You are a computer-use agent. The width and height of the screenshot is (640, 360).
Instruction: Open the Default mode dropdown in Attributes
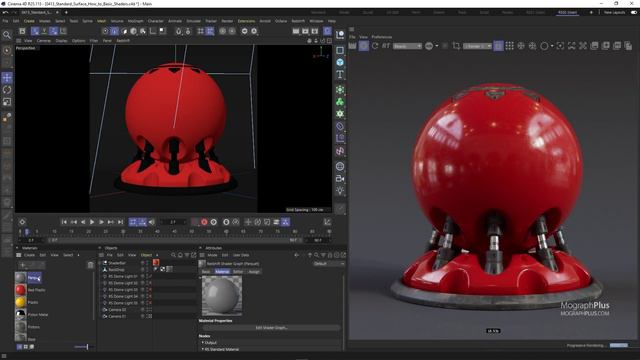[329, 264]
